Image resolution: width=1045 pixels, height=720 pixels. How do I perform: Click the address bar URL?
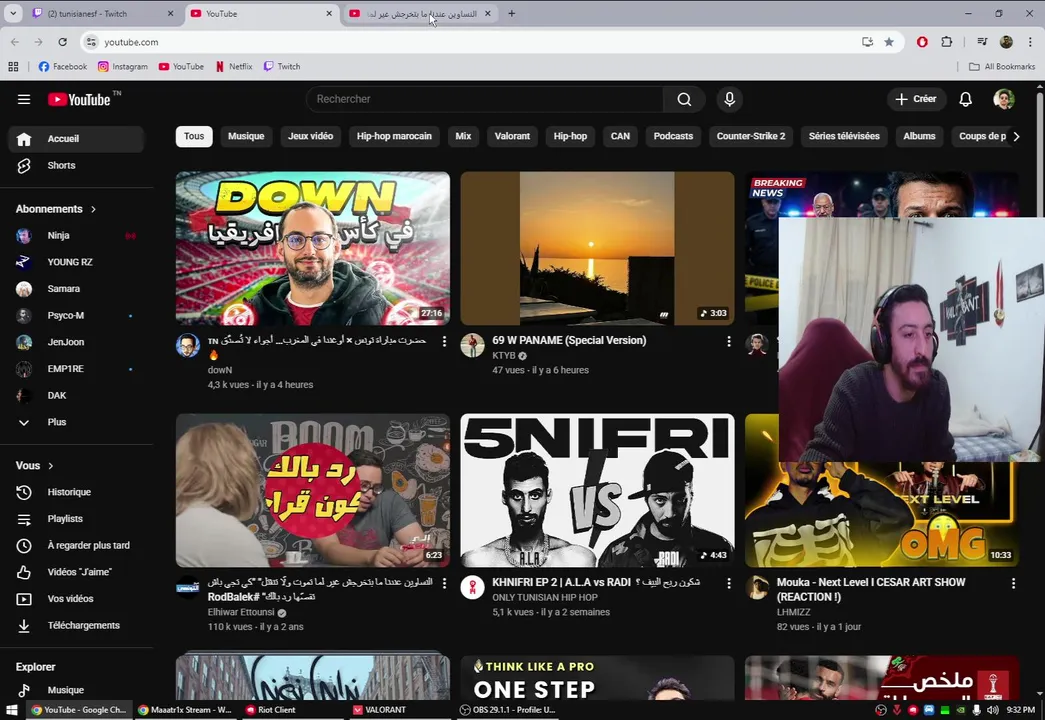[131, 42]
